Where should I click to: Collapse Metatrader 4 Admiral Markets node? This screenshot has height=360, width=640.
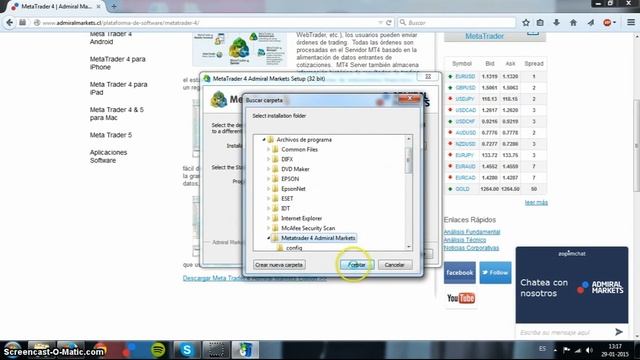coord(269,238)
